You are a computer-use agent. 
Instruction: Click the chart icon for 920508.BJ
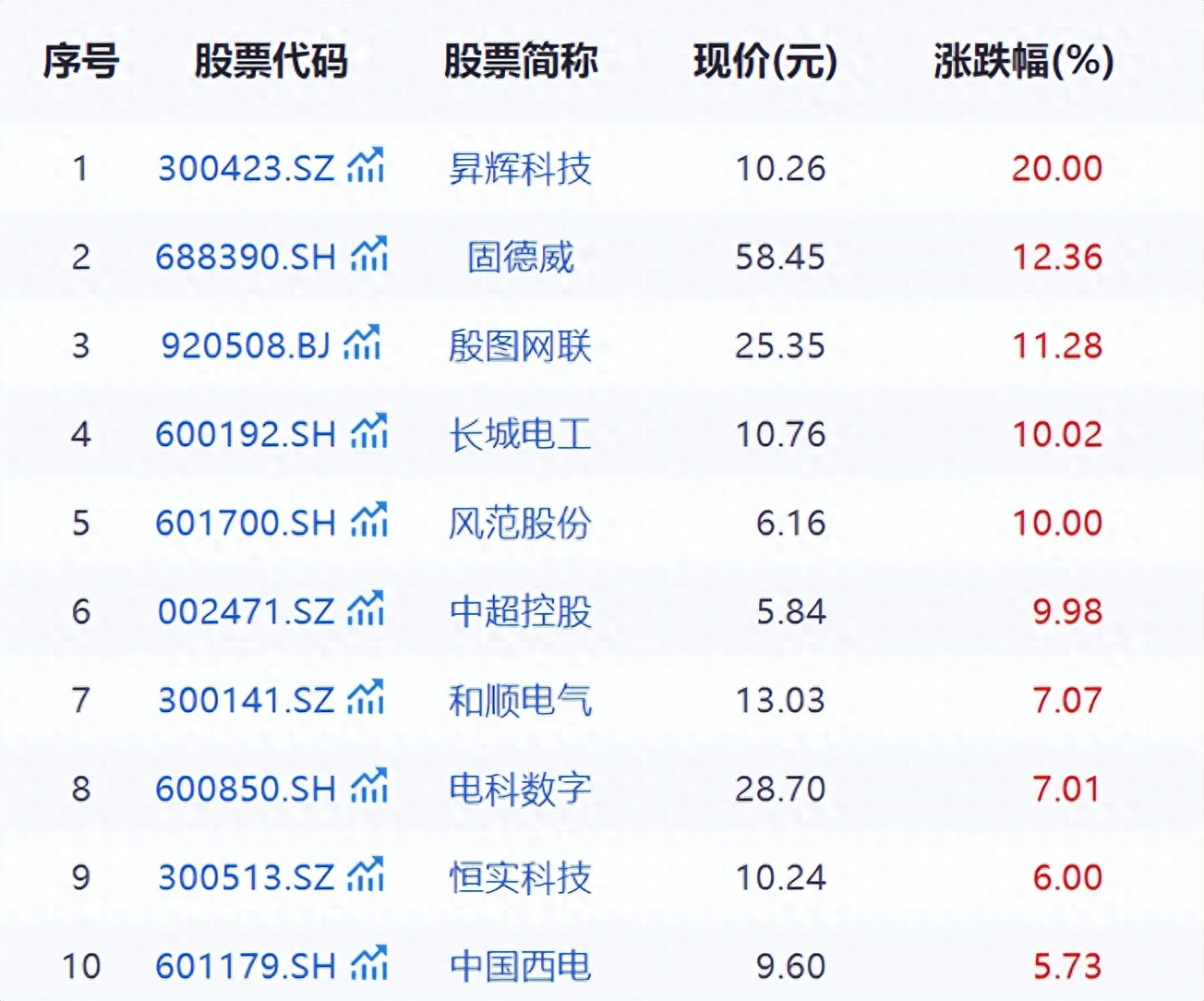pos(362,344)
